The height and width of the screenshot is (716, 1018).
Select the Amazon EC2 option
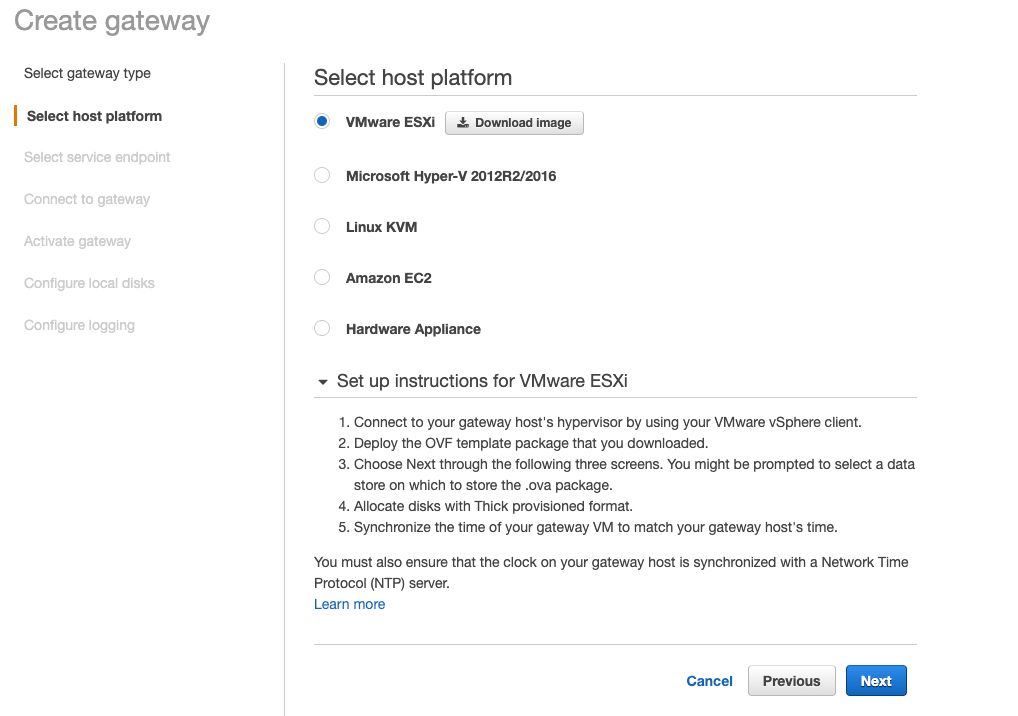[321, 277]
